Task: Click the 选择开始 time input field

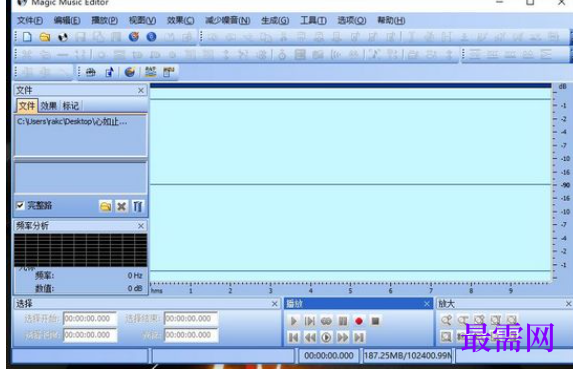Action: click(90, 319)
